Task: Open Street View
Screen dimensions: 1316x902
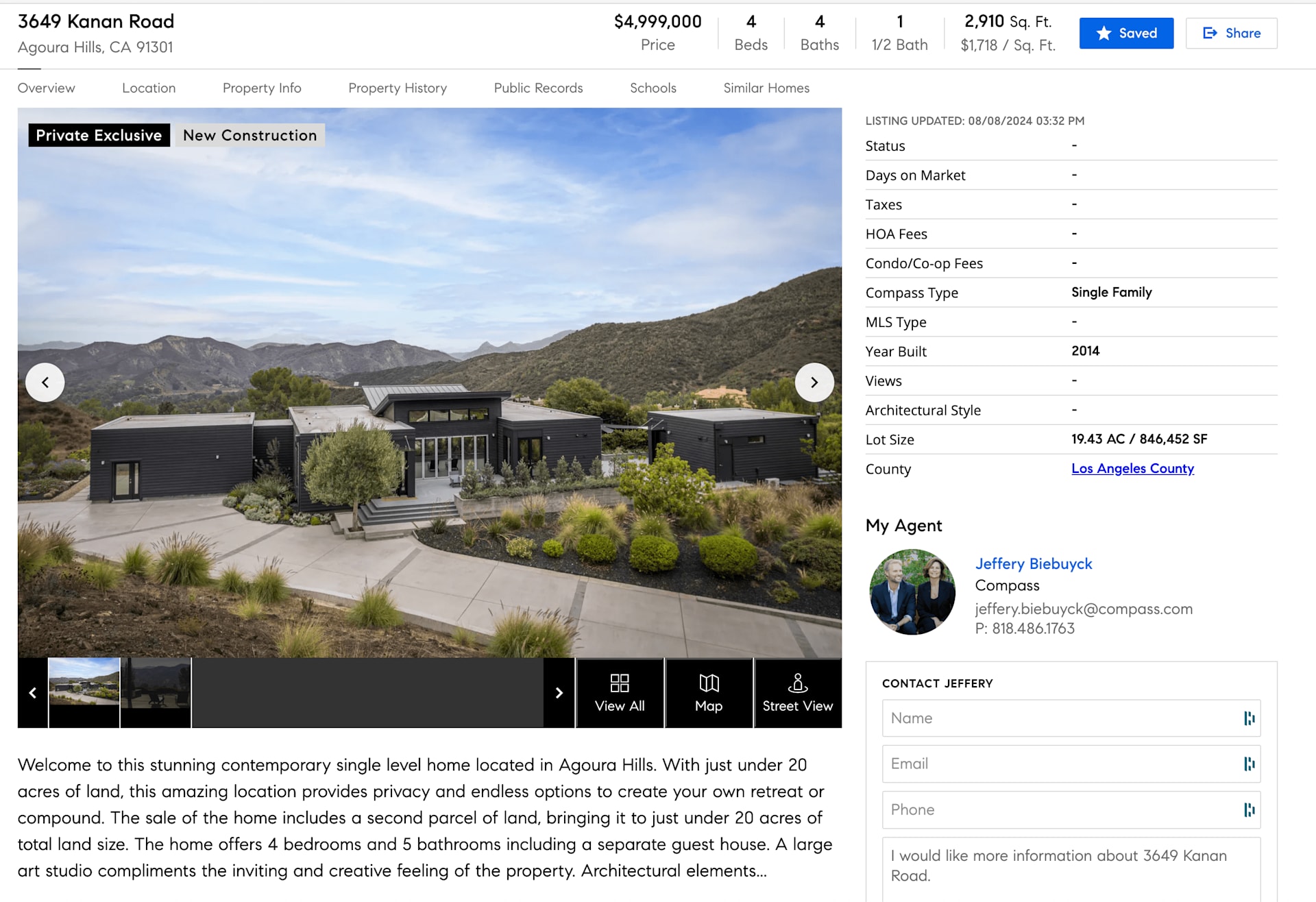Action: point(797,692)
